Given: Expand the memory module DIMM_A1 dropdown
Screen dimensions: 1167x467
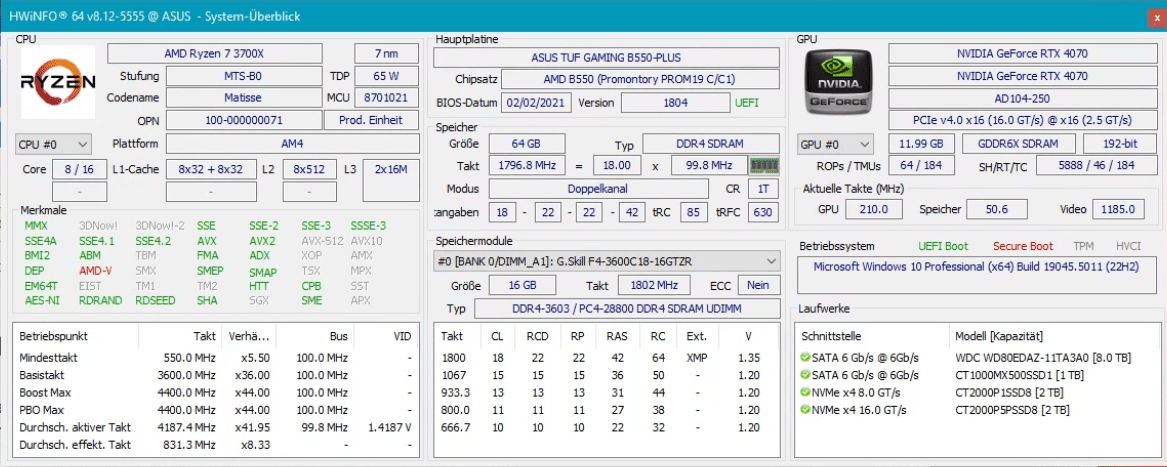Looking at the screenshot, I should pos(607,261).
